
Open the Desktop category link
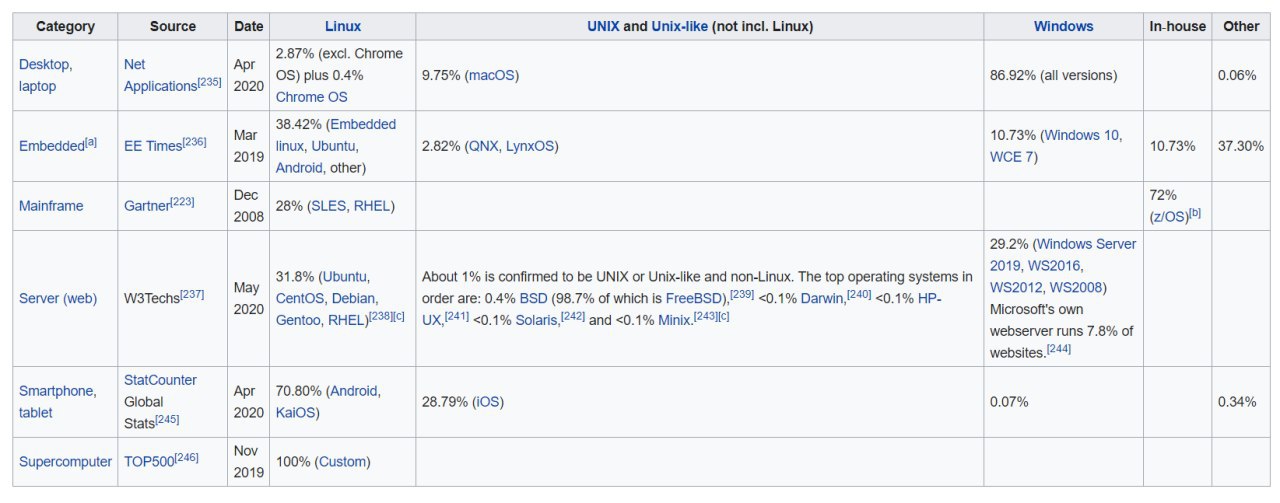pyautogui.click(x=43, y=64)
